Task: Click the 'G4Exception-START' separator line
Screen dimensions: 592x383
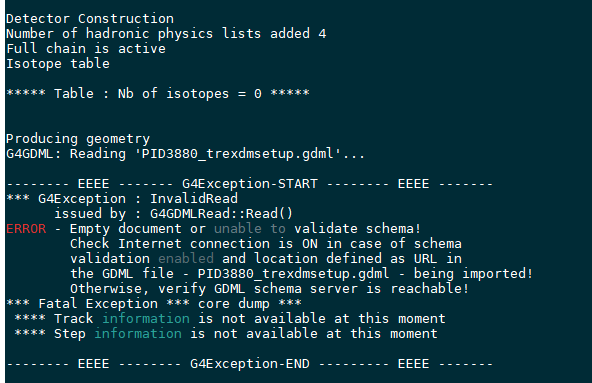Action: [x=250, y=184]
